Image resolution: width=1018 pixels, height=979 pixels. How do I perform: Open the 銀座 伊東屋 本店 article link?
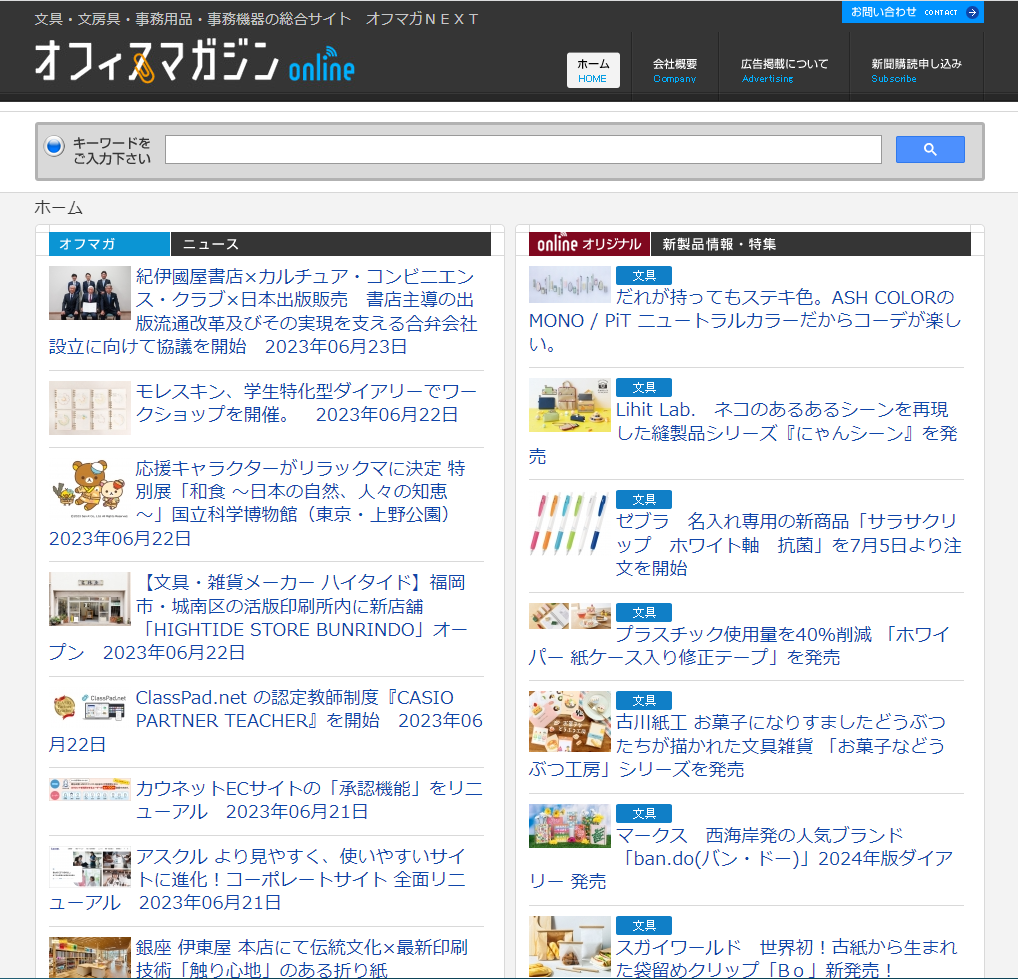301,959
